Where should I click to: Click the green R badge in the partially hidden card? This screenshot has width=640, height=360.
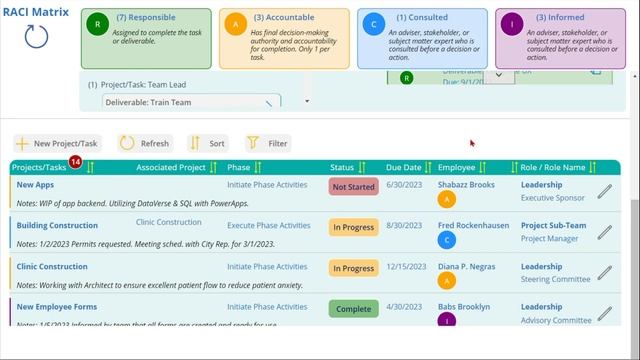[x=407, y=78]
